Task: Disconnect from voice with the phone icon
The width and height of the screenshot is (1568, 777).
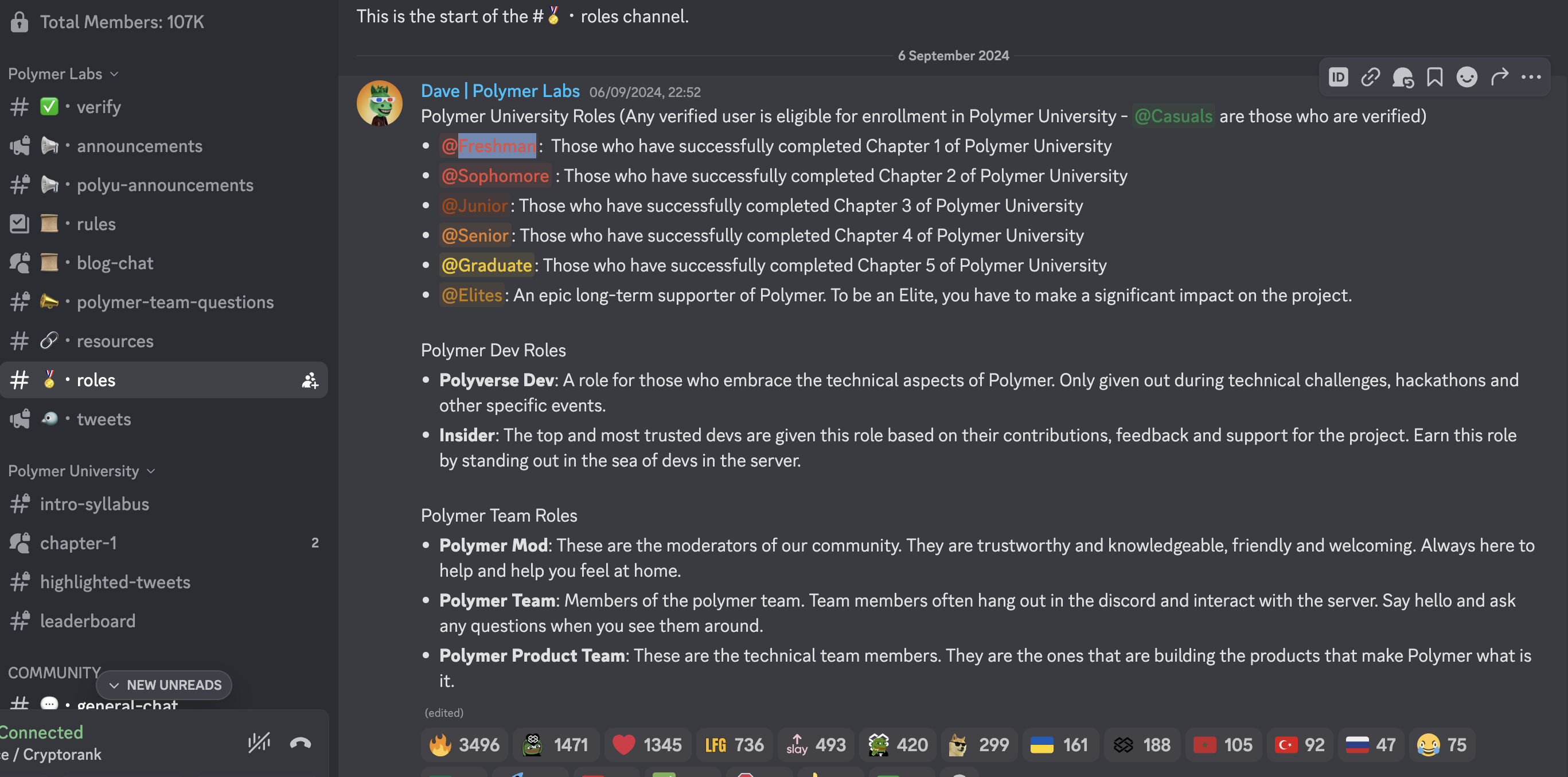Action: pos(301,743)
